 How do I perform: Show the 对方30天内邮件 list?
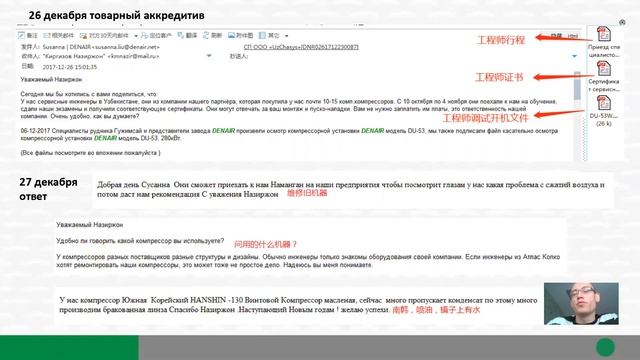tap(104, 36)
